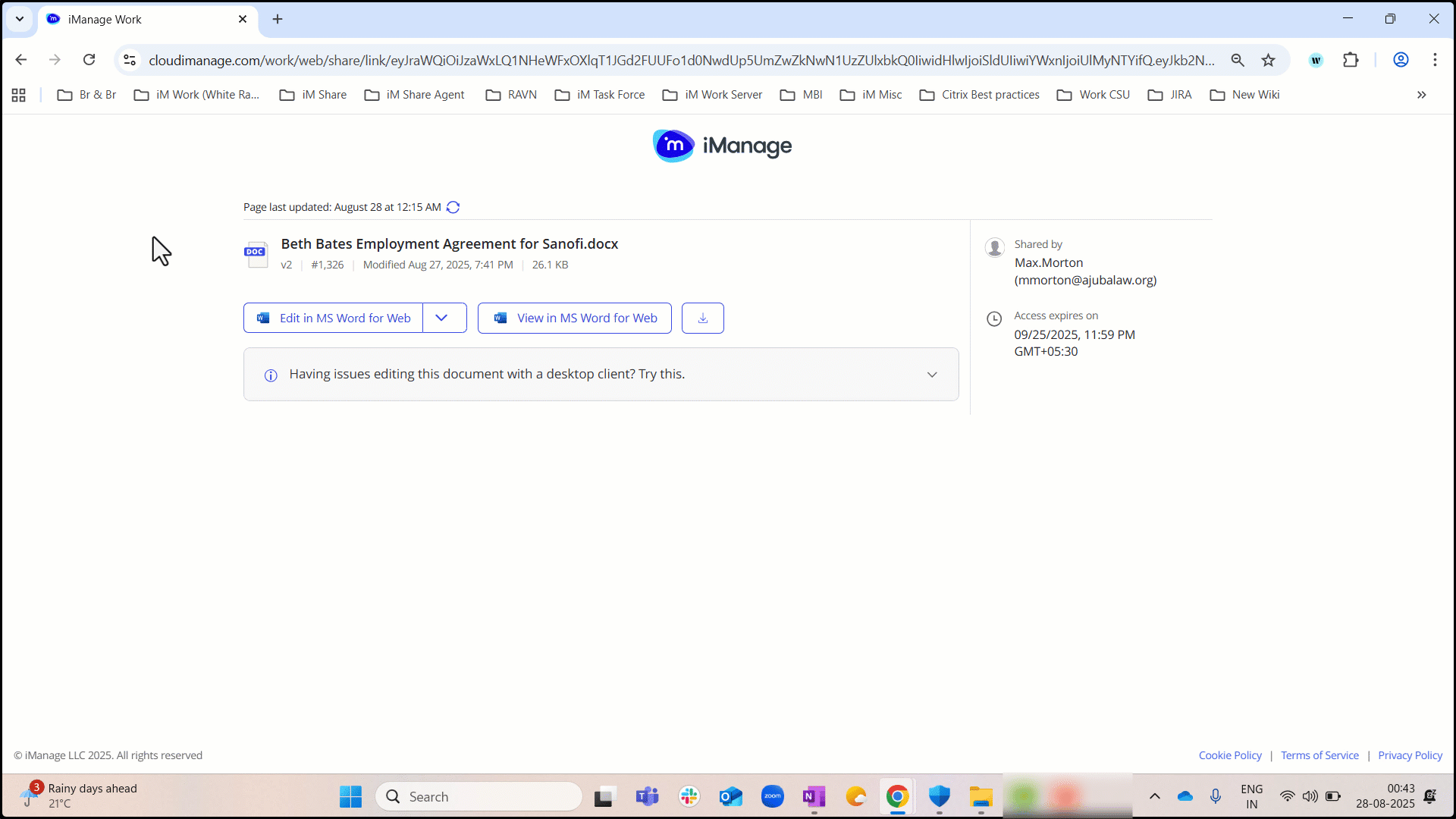
Task: Download the Beth Bates document
Action: pyautogui.click(x=702, y=318)
